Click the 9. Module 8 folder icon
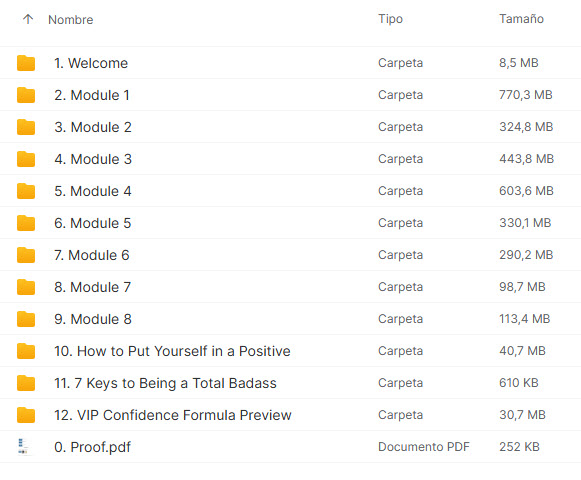Screen dimensions: 581x480 [x=26, y=319]
